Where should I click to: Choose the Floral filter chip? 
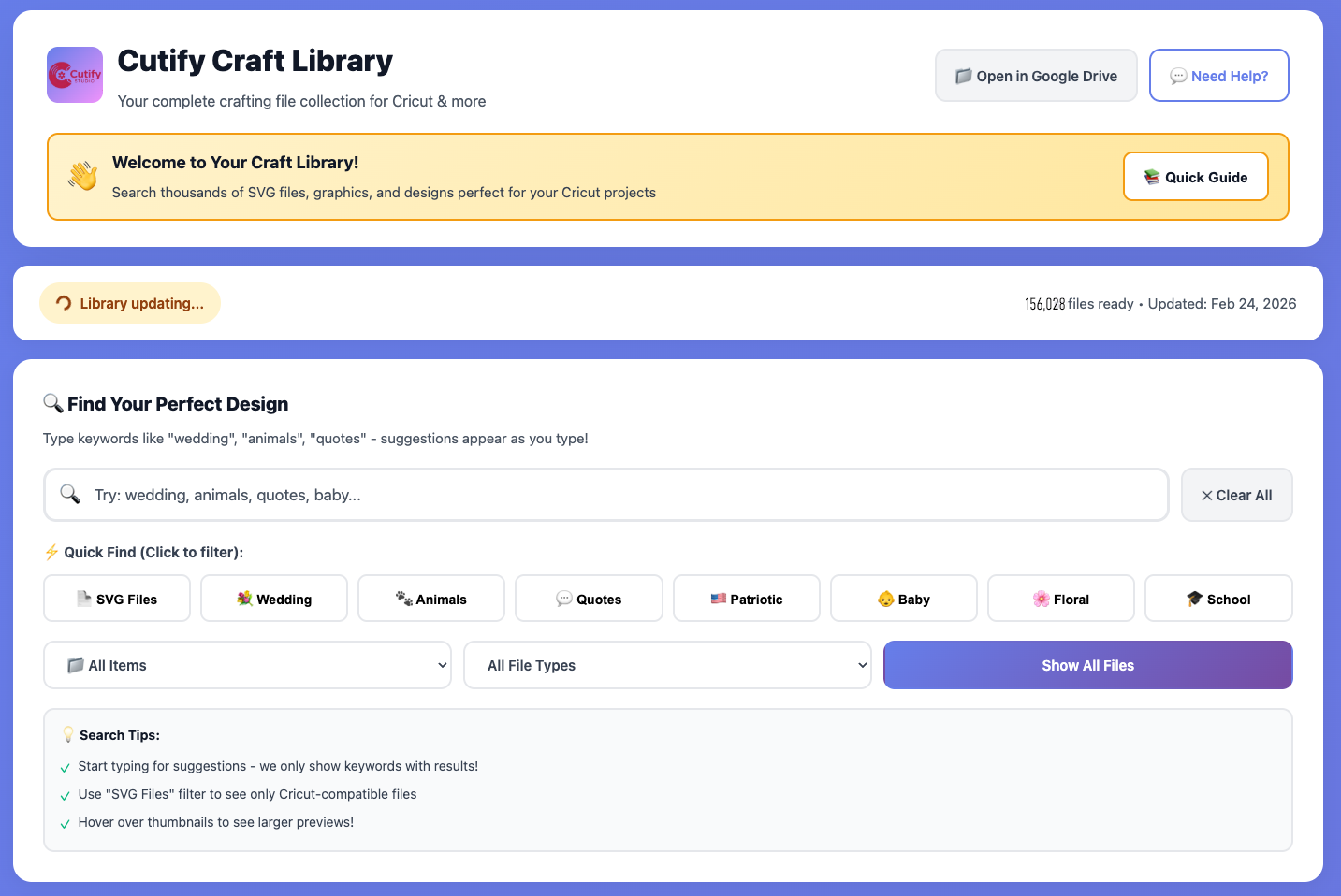1061,599
